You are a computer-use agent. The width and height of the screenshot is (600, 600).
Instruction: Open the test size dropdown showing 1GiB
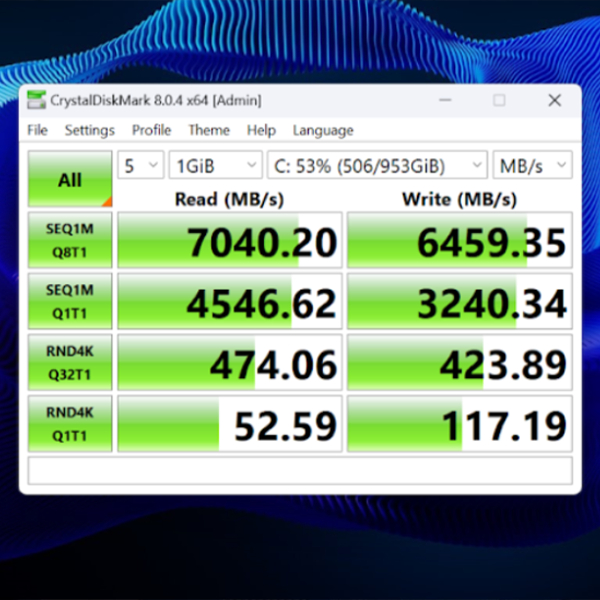click(216, 165)
